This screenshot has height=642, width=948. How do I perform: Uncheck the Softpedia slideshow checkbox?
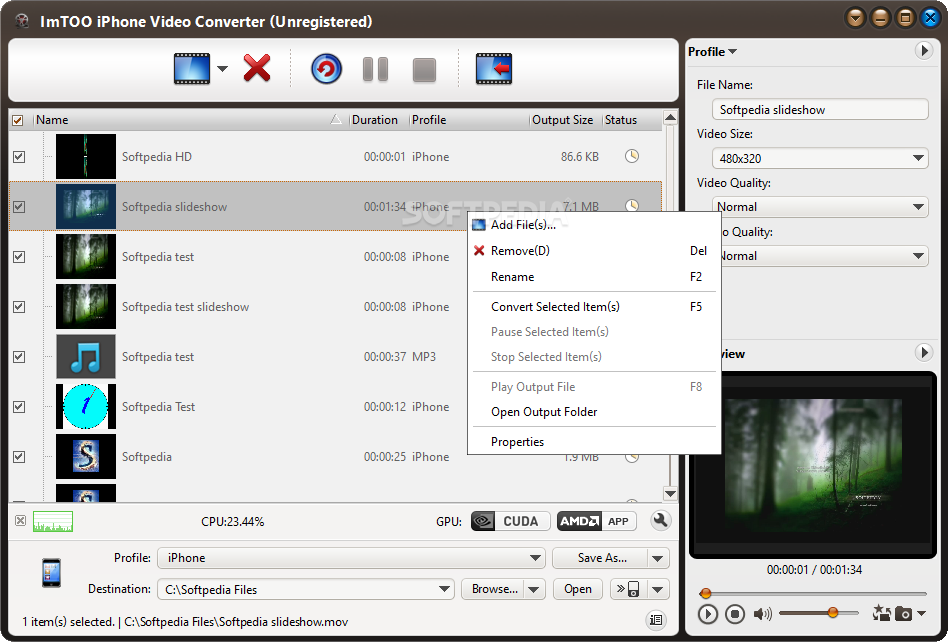pos(19,207)
